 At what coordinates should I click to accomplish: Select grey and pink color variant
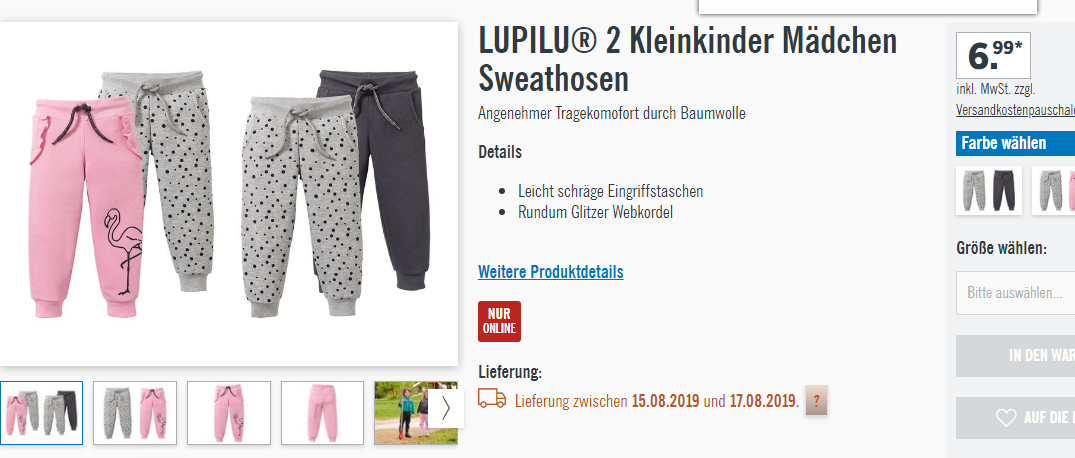coord(1054,190)
